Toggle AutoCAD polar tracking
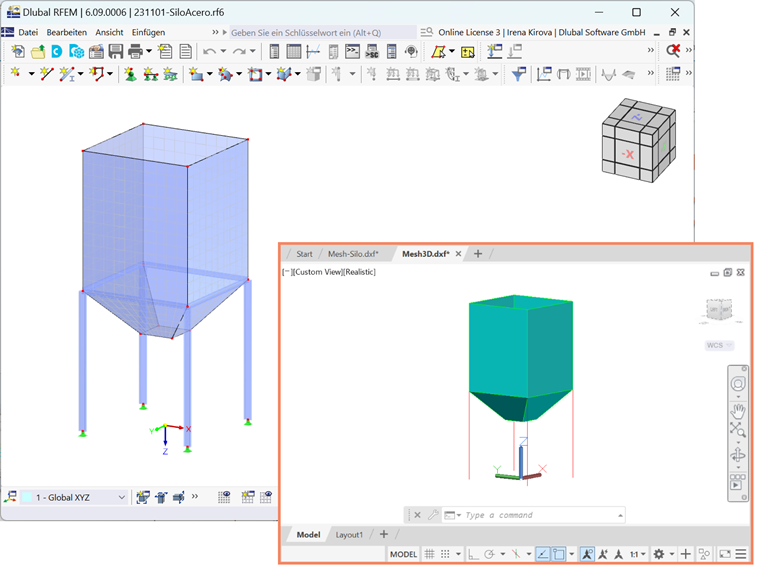The width and height of the screenshot is (760, 570). (x=490, y=554)
